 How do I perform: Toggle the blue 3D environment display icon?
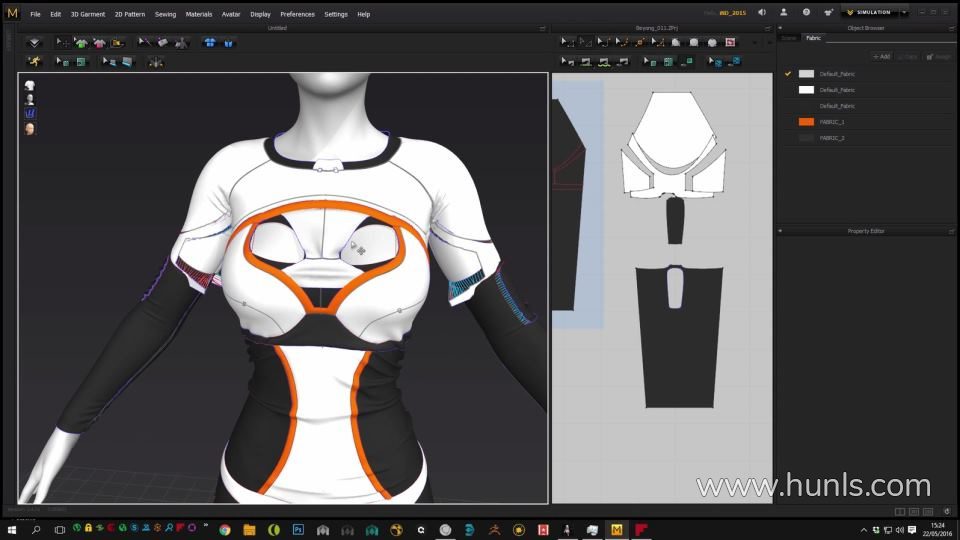pos(29,113)
